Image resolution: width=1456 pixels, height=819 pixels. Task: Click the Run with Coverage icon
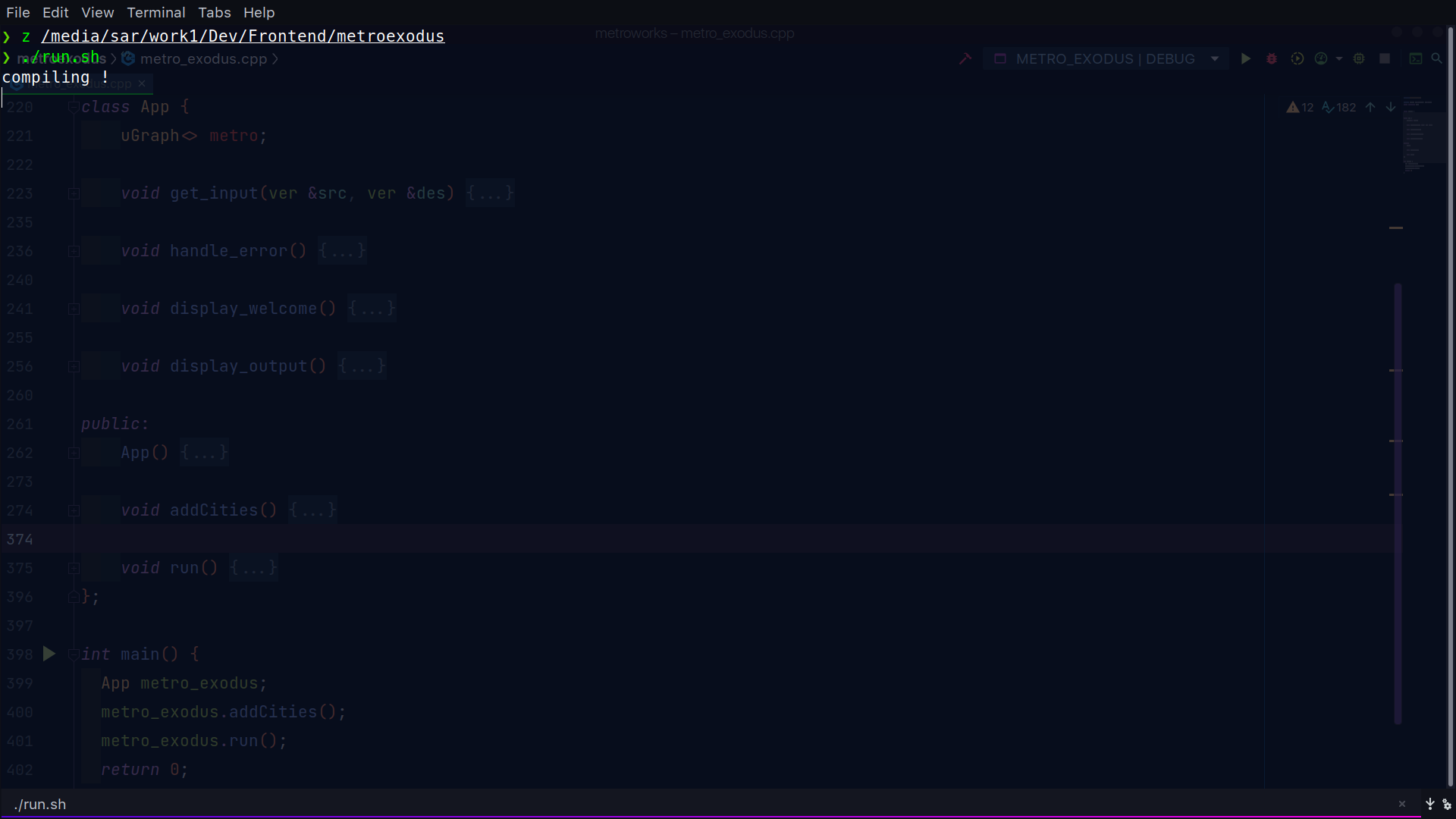[x=1298, y=59]
